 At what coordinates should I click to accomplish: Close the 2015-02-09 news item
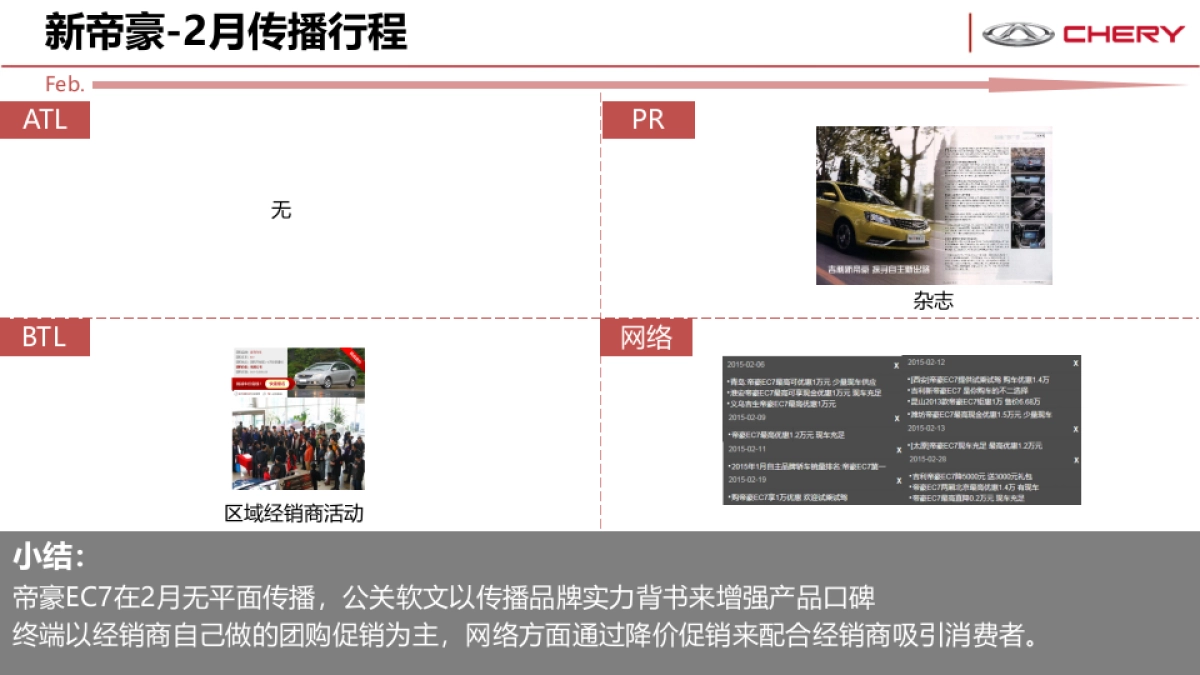[897, 418]
